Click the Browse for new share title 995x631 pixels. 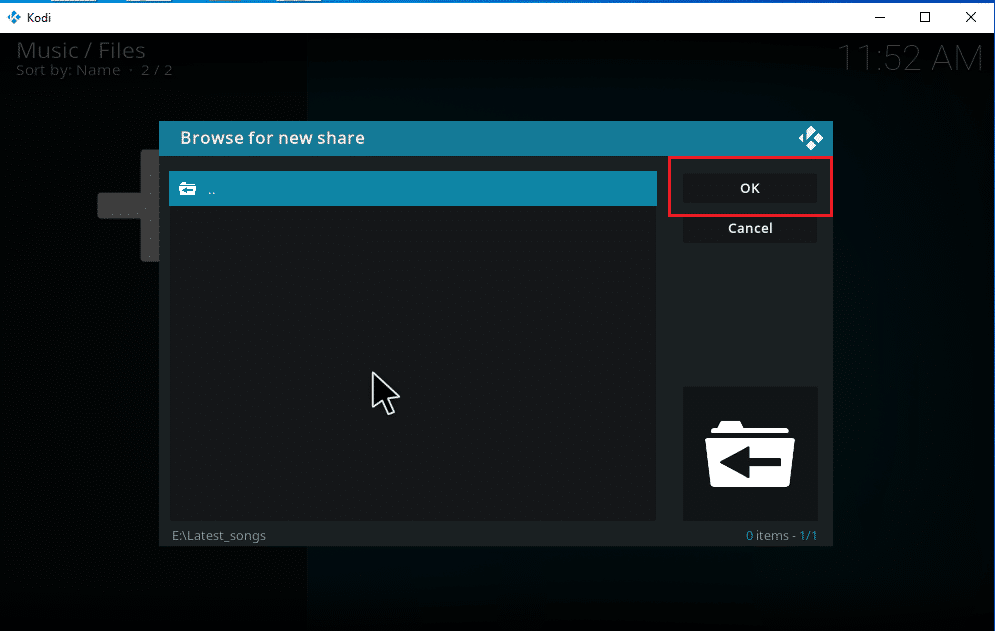coord(272,138)
